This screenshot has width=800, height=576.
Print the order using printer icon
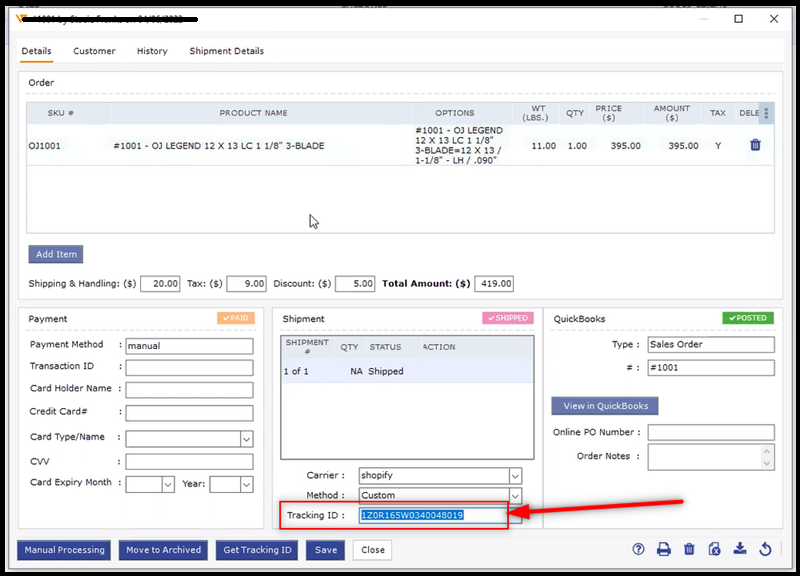664,549
